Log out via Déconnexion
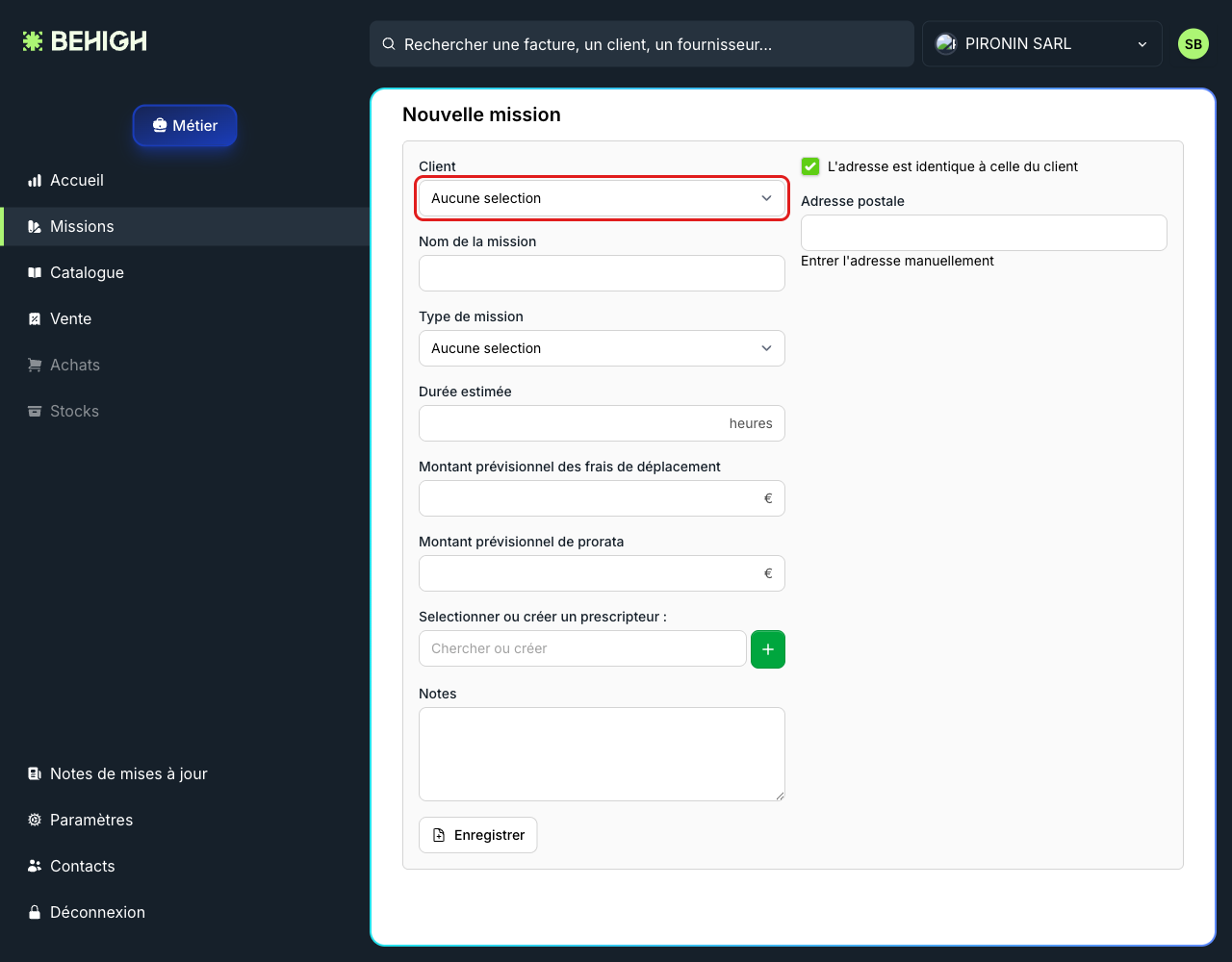1232x962 pixels. click(185, 913)
